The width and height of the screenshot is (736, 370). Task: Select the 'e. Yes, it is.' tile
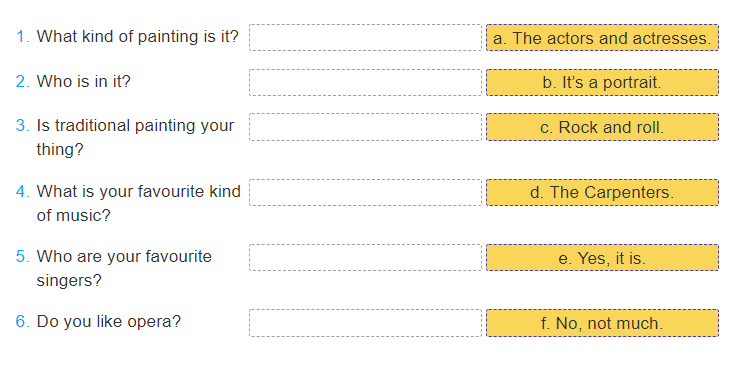coord(602,258)
